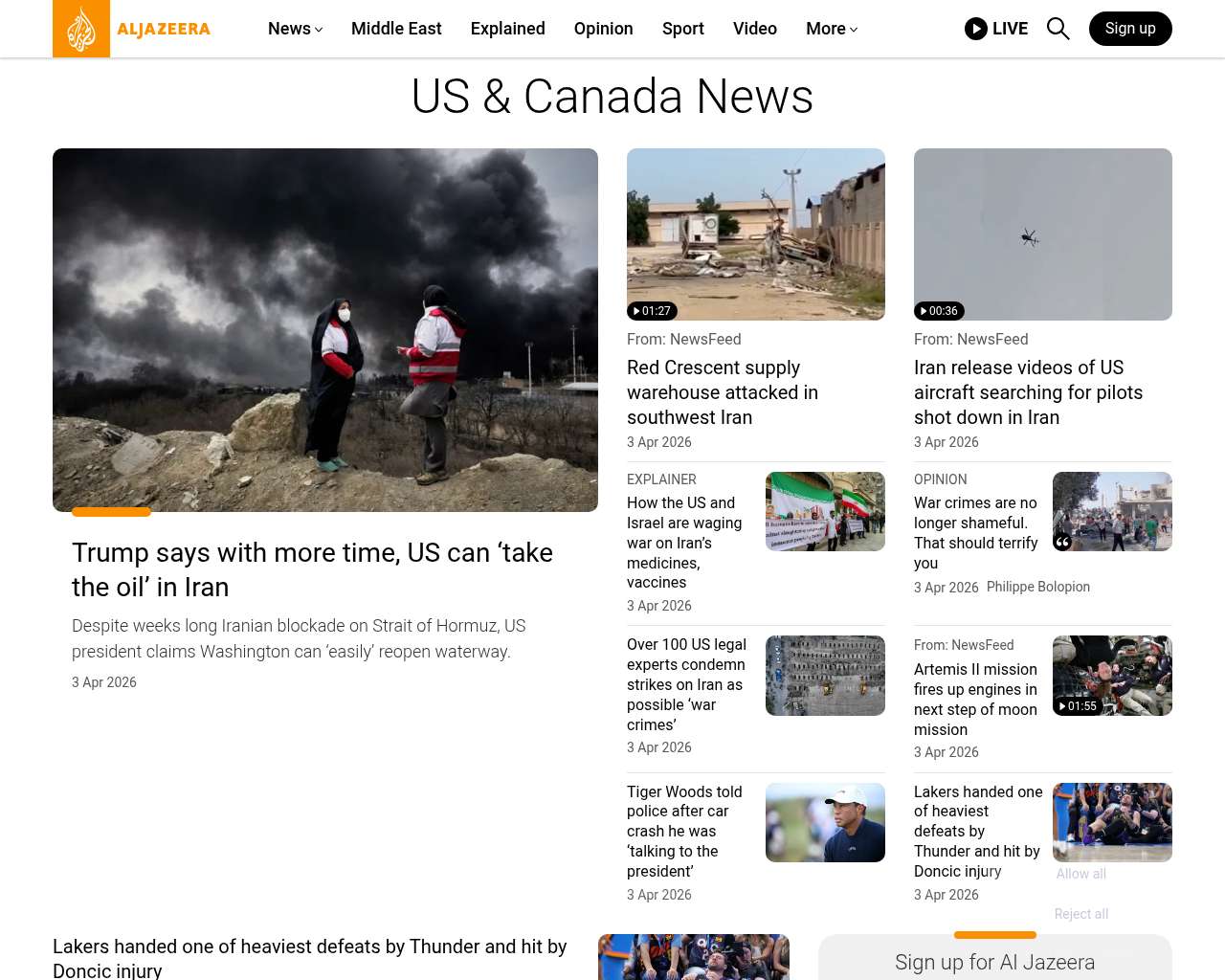The width and height of the screenshot is (1225, 980).
Task: Click the lead story summary about Strait of Hormuz
Action: point(299,638)
